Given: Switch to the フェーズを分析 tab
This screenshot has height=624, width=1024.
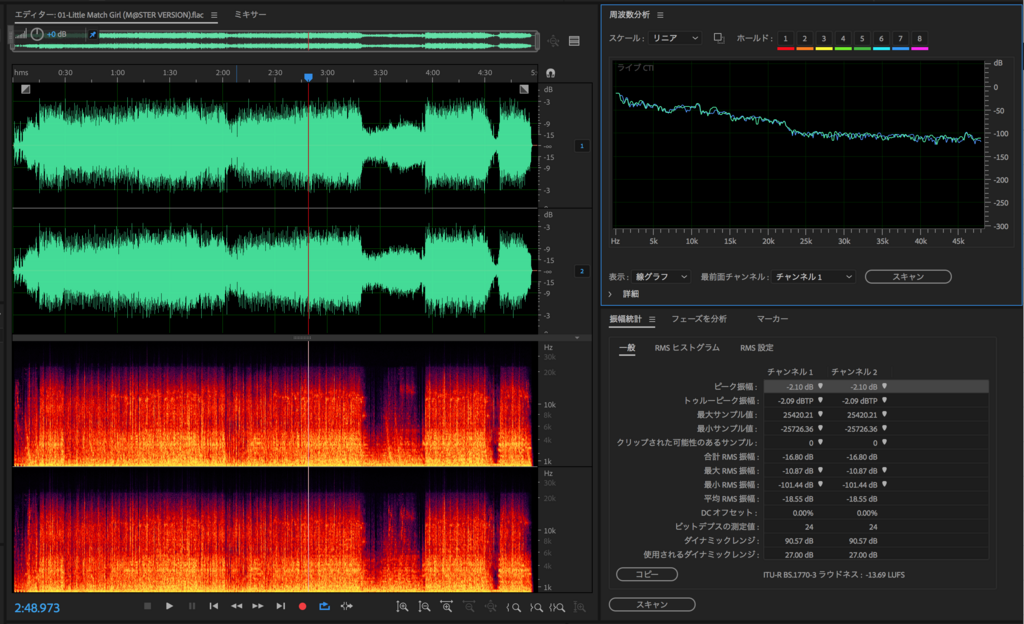Looking at the screenshot, I should (699, 319).
